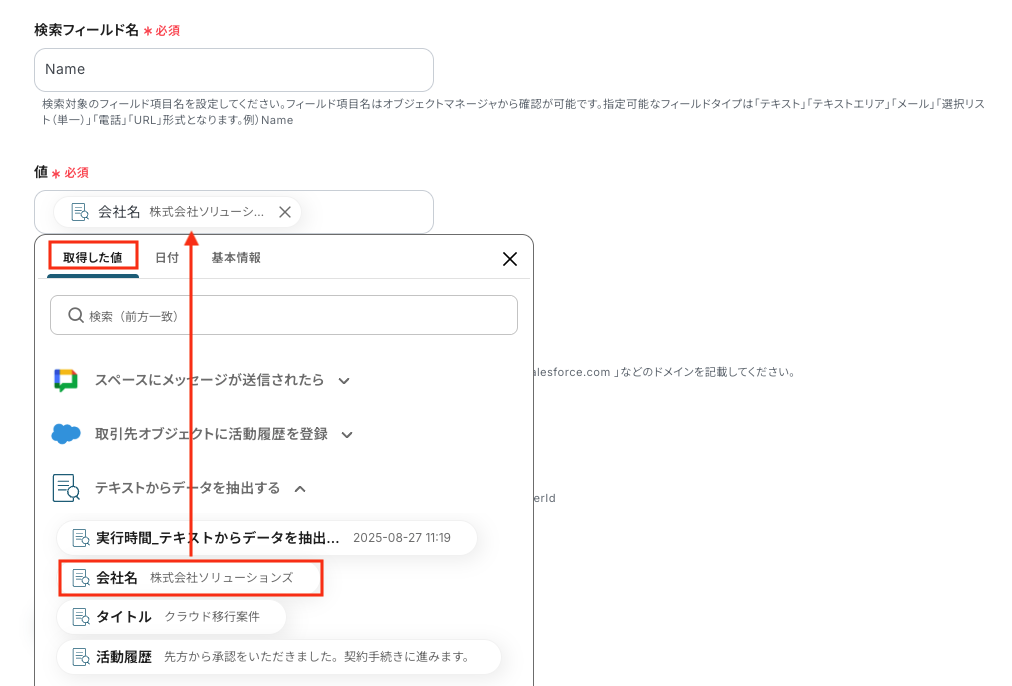This screenshot has height=686, width=1012.
Task: Click the 会社名 chip in the 値 field
Action: (177, 212)
